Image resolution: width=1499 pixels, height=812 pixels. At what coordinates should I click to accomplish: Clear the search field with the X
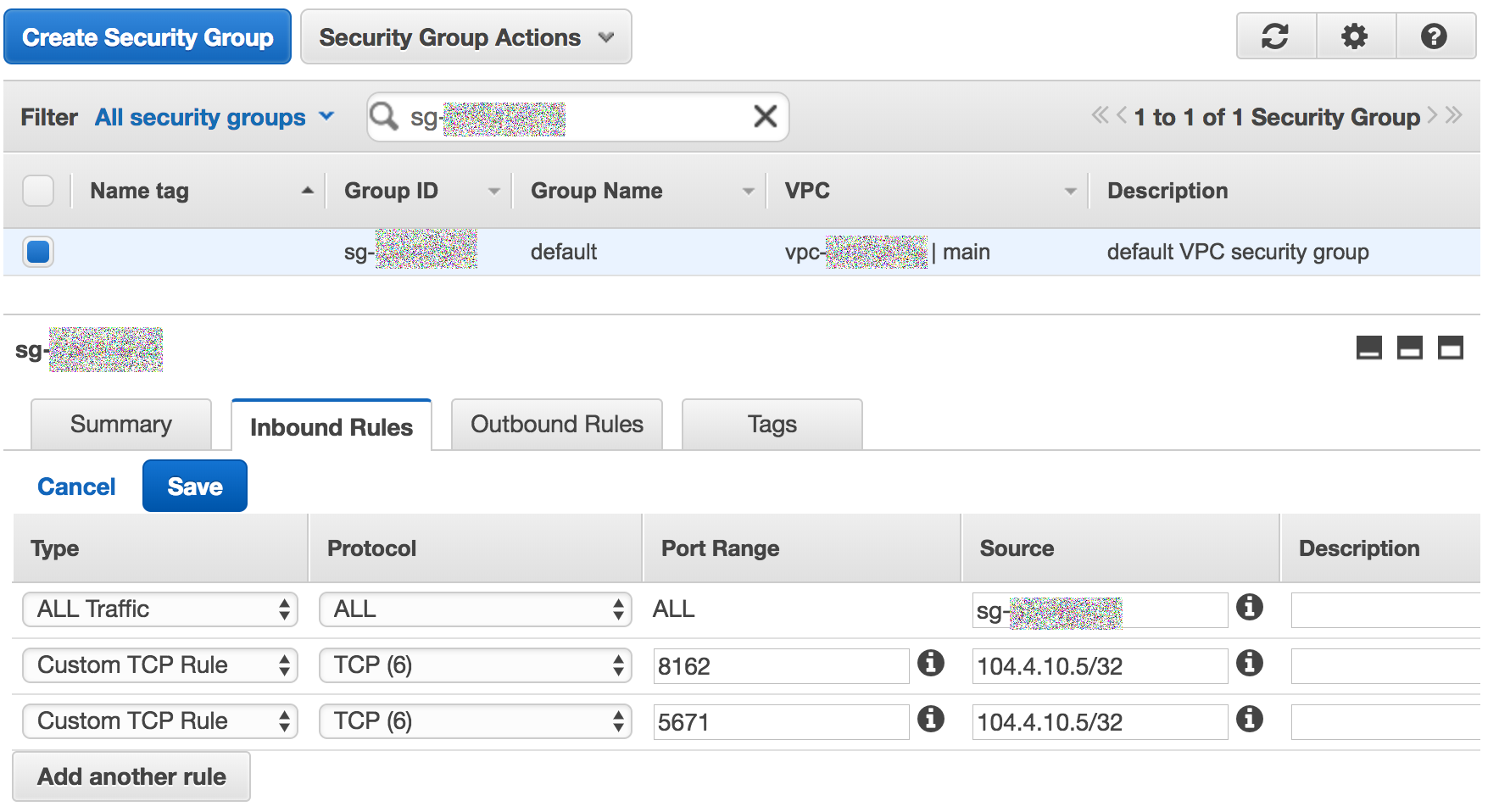pyautogui.click(x=765, y=116)
